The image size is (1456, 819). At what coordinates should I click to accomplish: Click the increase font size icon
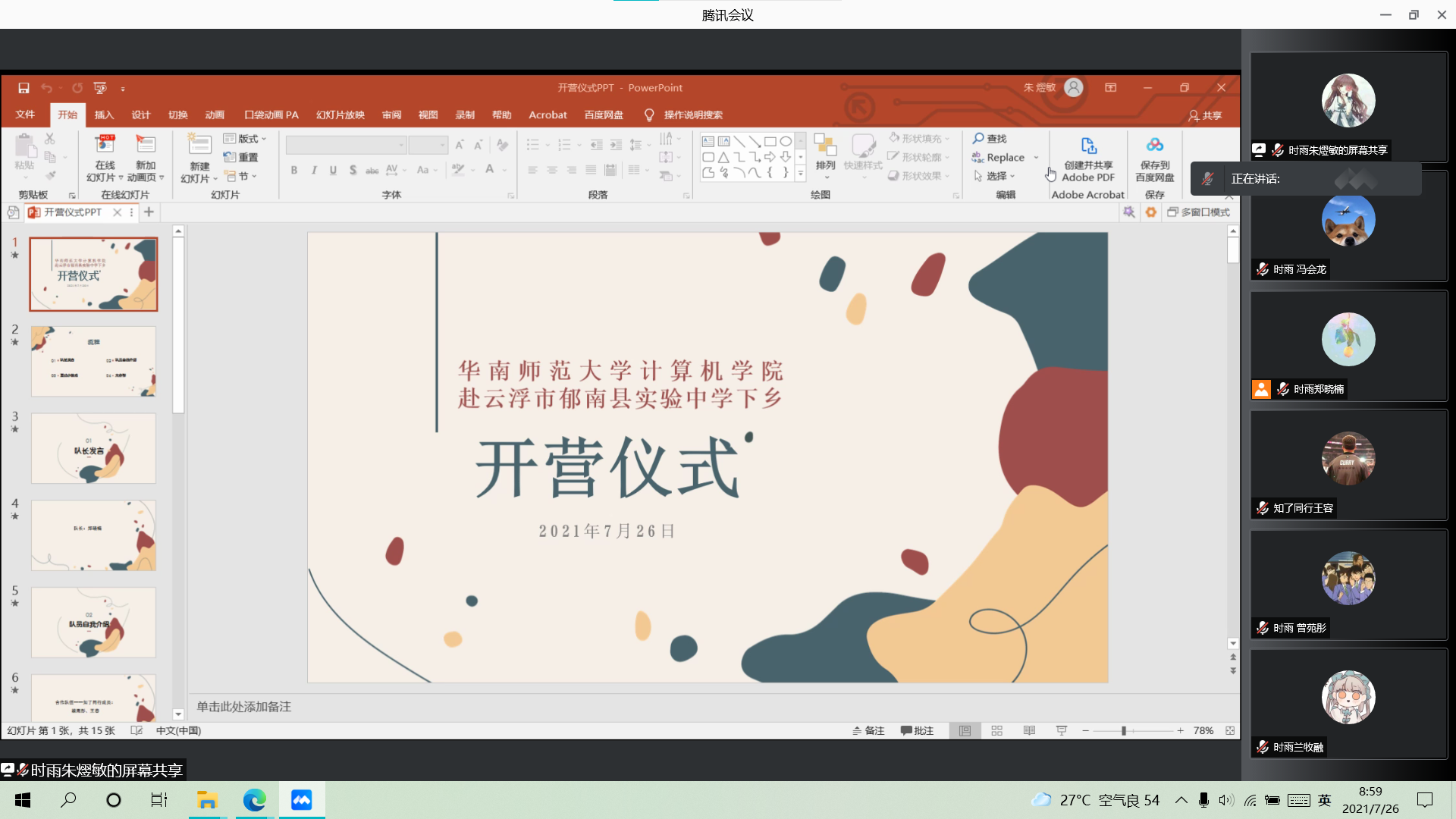(x=460, y=145)
